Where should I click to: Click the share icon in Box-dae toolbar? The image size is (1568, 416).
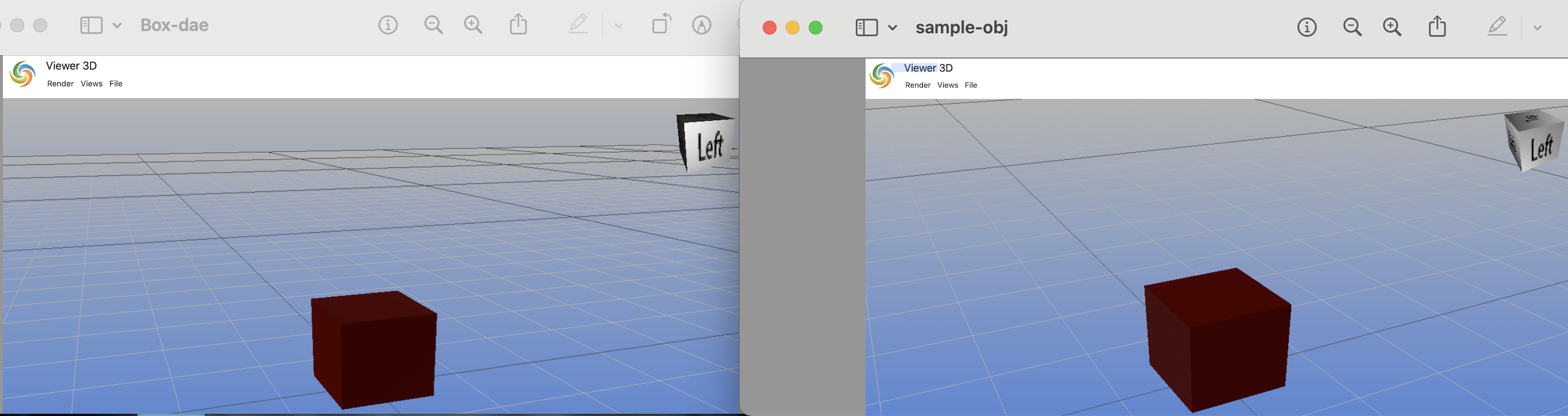[518, 25]
